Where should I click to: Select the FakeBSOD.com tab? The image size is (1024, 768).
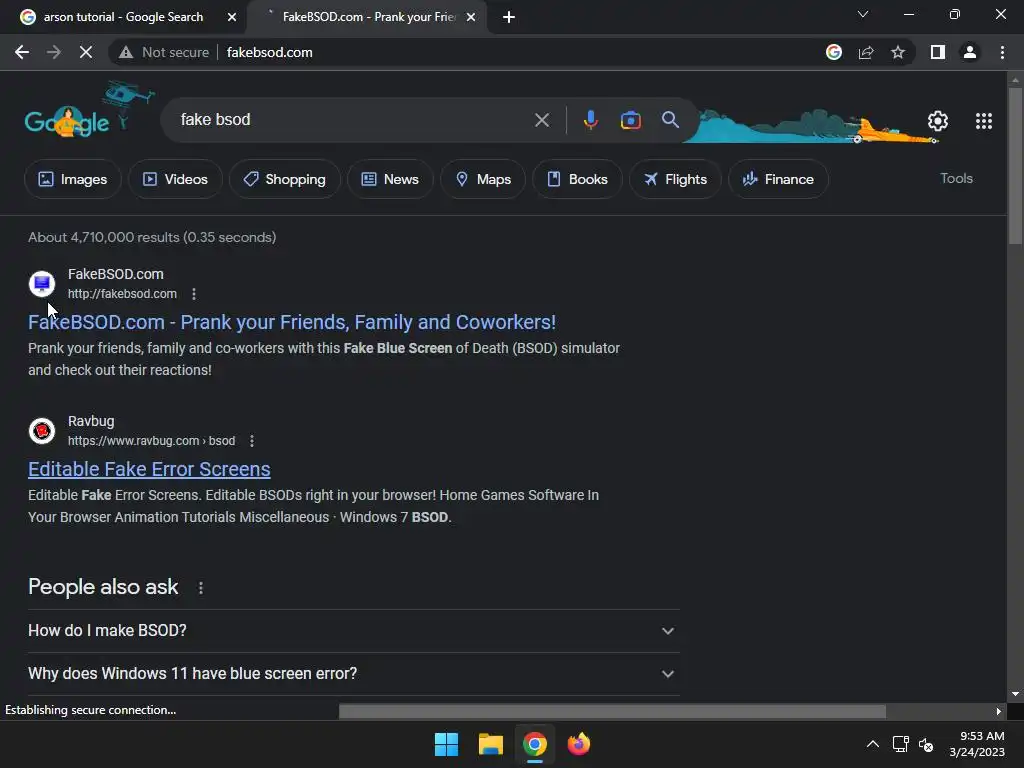point(369,17)
